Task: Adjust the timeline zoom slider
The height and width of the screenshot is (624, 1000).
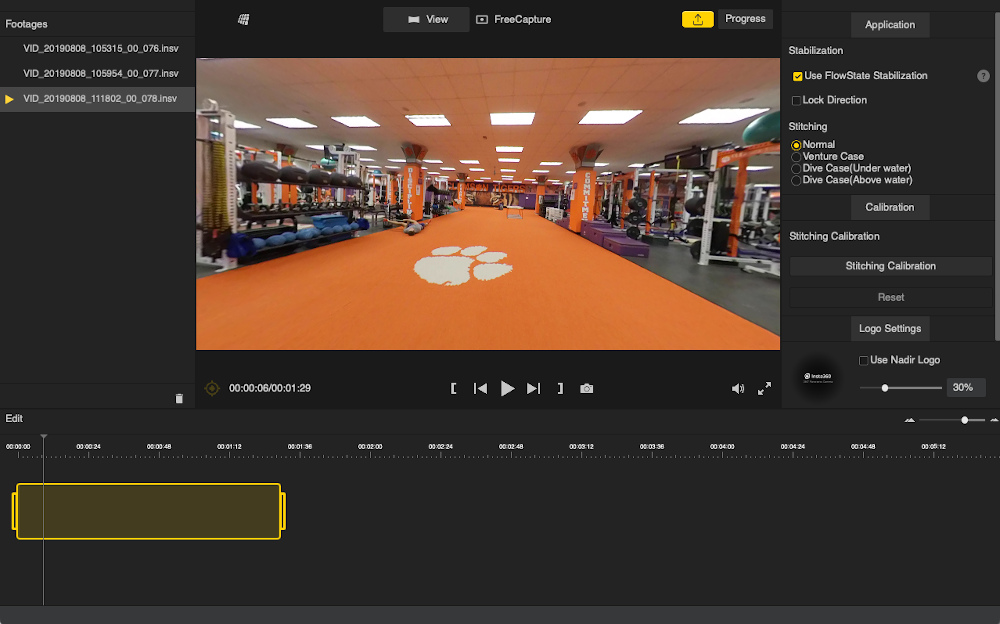Action: (952, 420)
